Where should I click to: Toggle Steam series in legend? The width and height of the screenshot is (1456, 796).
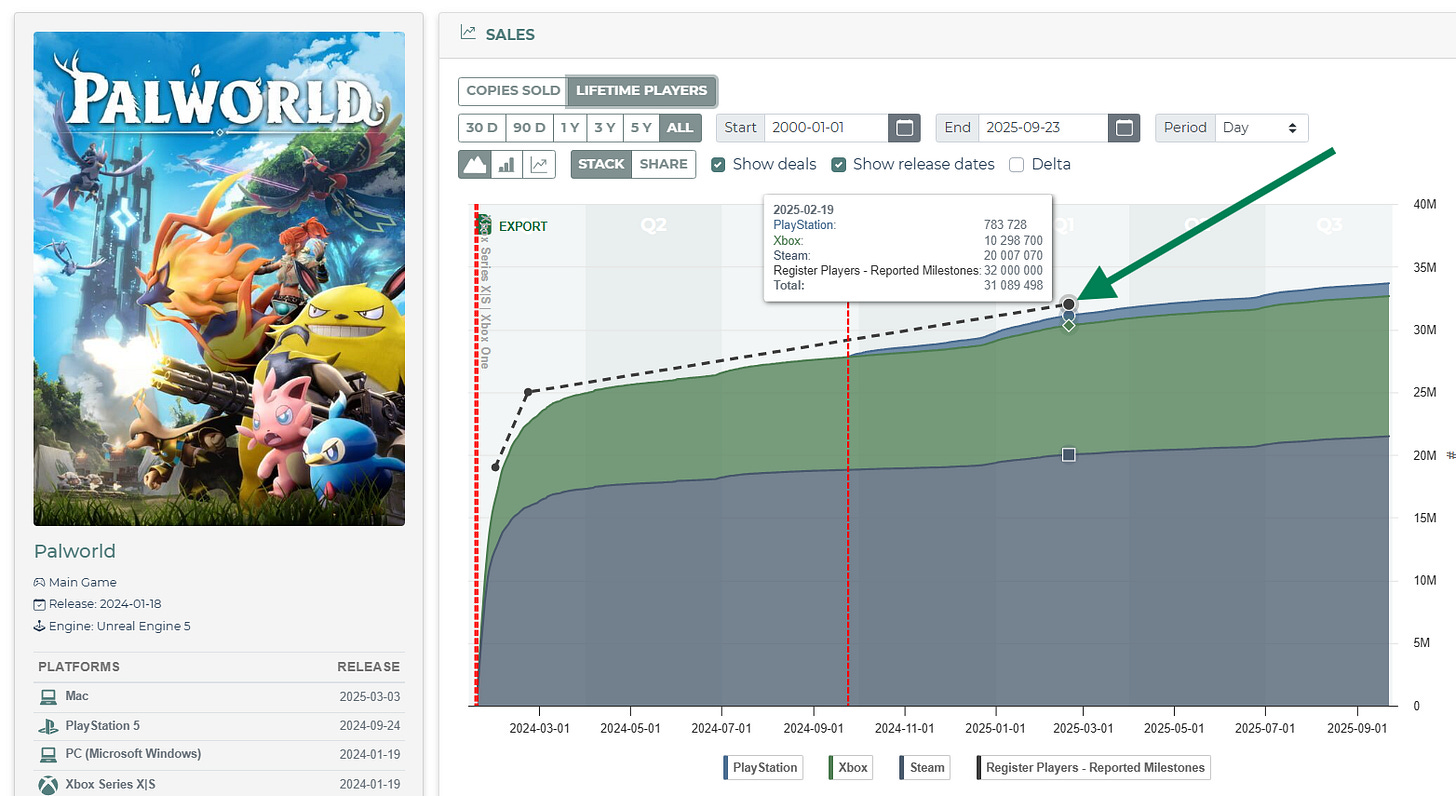coord(923,767)
